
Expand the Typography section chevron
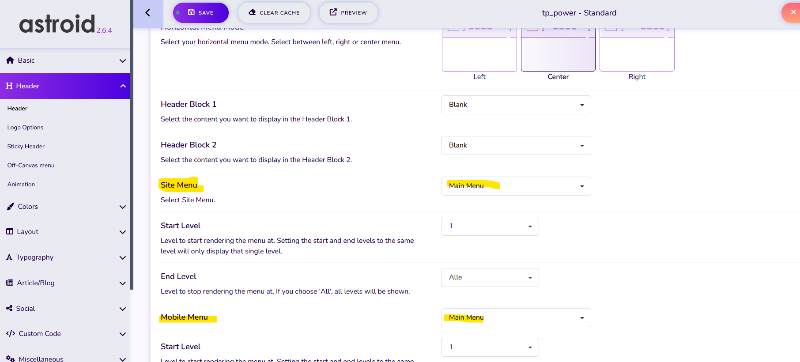(x=122, y=258)
